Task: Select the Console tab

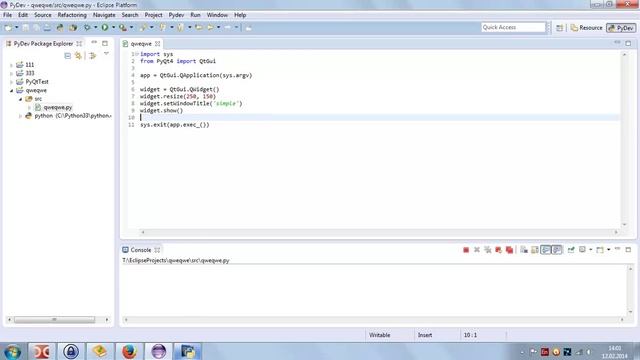Action: click(140, 250)
